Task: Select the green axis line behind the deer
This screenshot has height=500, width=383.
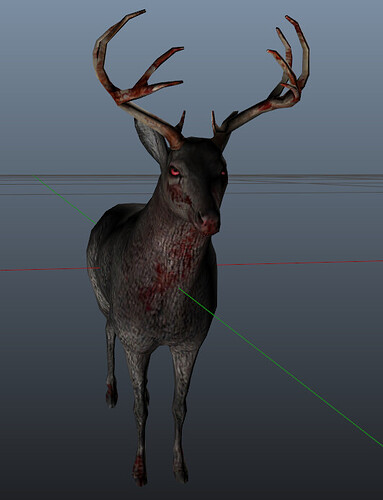Action: 64,199
